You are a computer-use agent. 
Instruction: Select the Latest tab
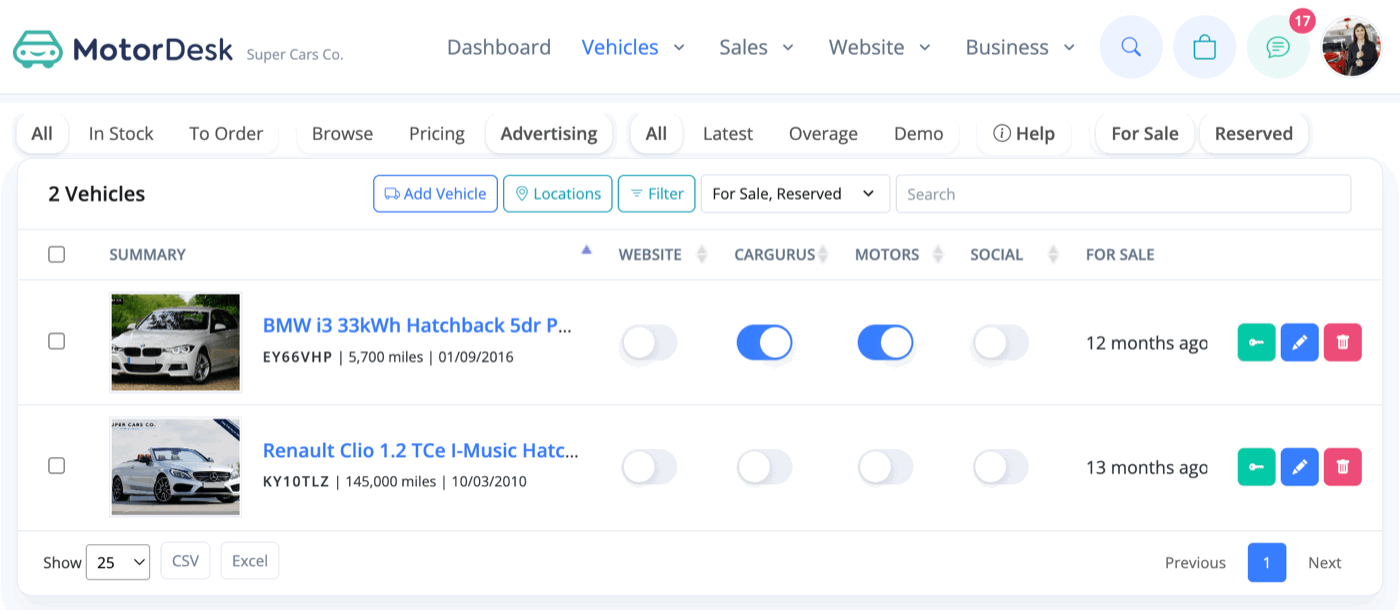click(x=728, y=134)
